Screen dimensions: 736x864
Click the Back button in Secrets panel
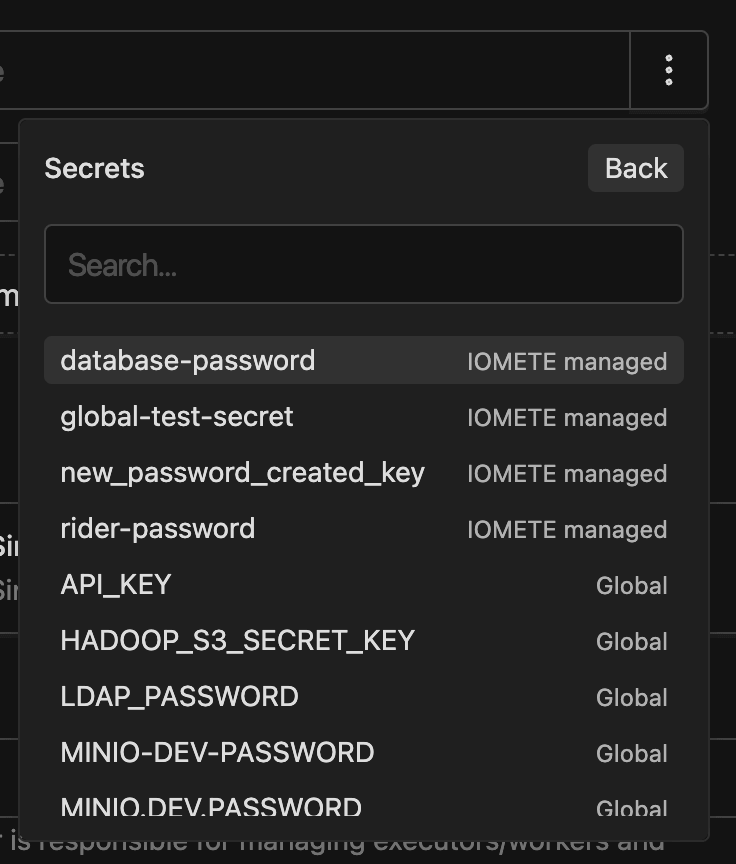635,168
